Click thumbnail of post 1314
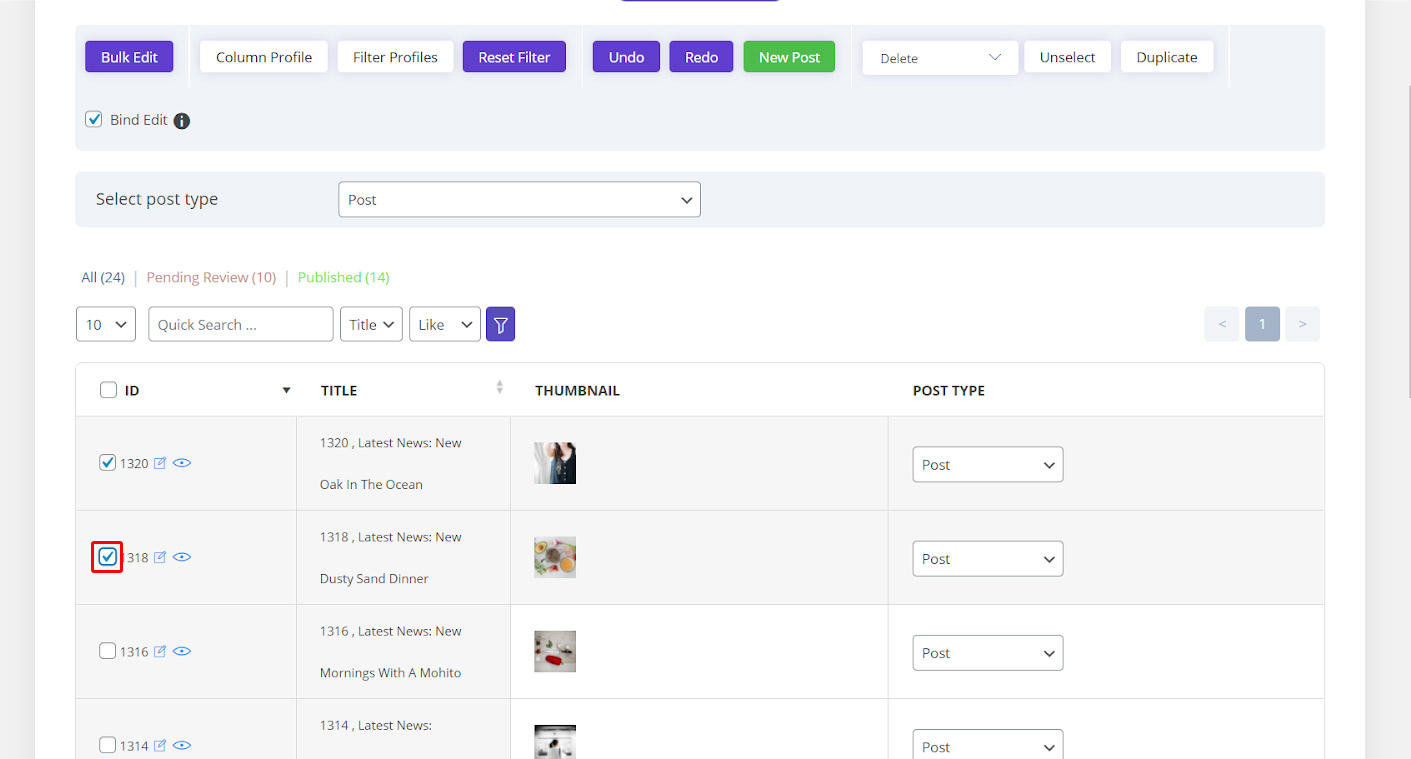Screen dimensions: 1411x759 coord(555,742)
